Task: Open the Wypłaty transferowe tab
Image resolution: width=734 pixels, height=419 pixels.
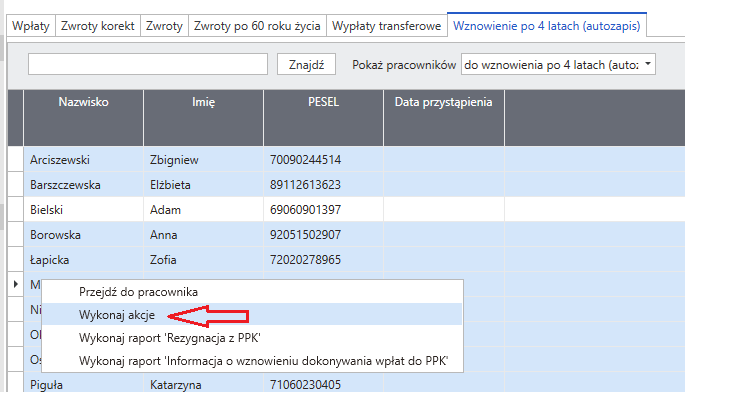Action: click(x=387, y=26)
